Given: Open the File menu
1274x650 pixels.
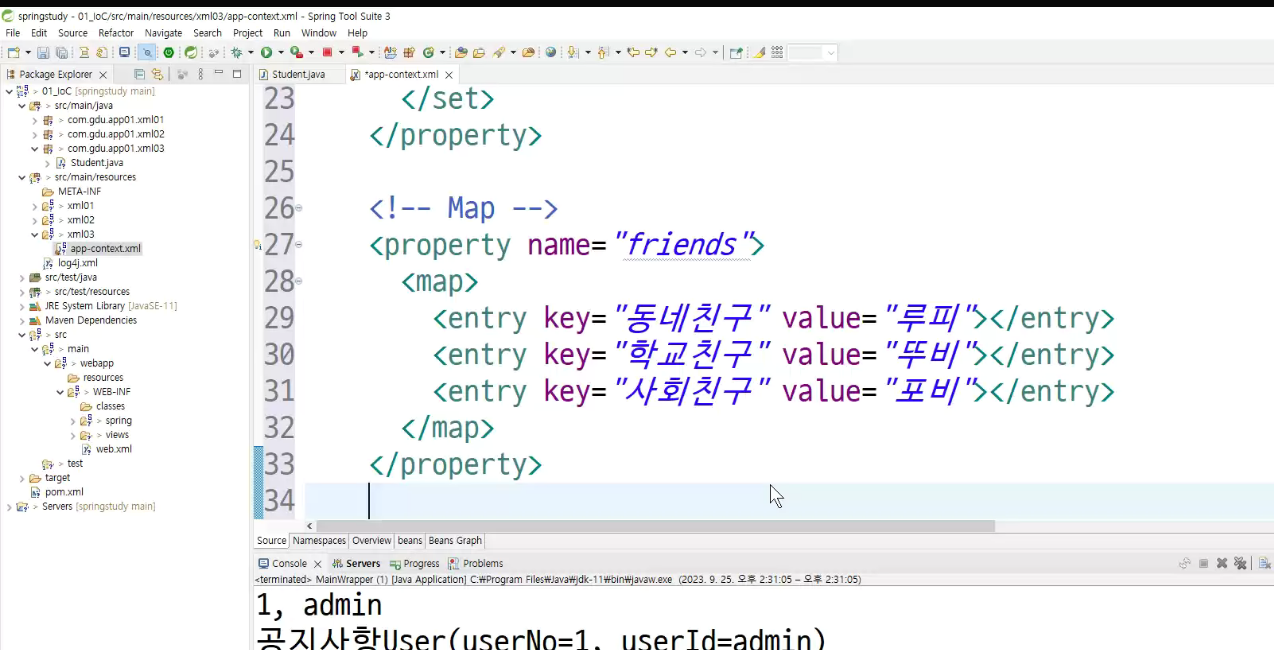Looking at the screenshot, I should coord(13,33).
